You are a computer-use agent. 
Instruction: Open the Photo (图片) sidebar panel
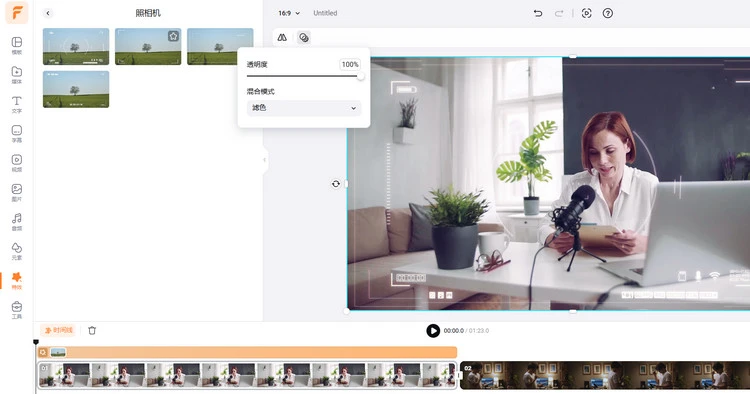(x=17, y=192)
